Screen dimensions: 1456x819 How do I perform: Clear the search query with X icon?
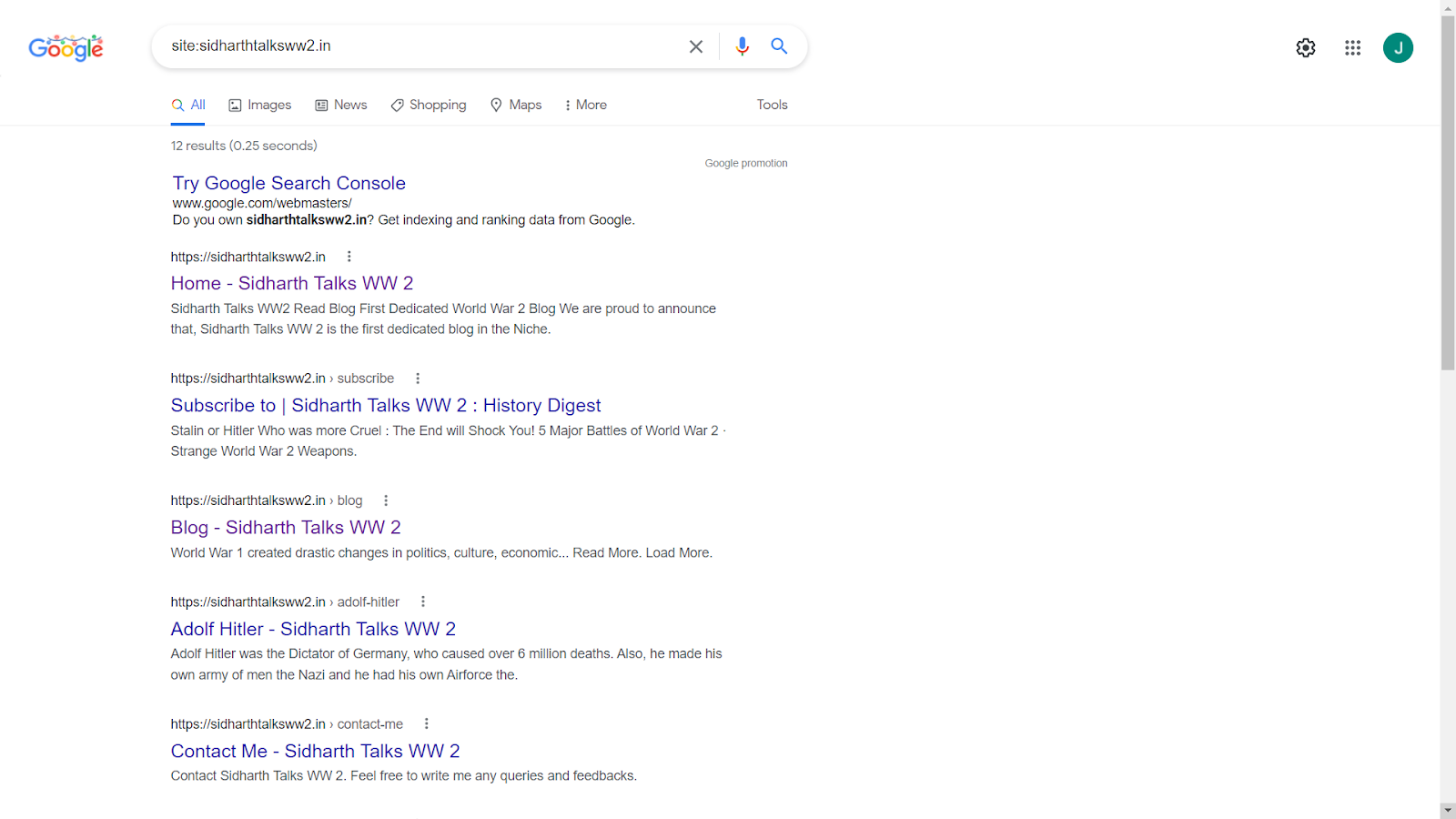(x=696, y=46)
